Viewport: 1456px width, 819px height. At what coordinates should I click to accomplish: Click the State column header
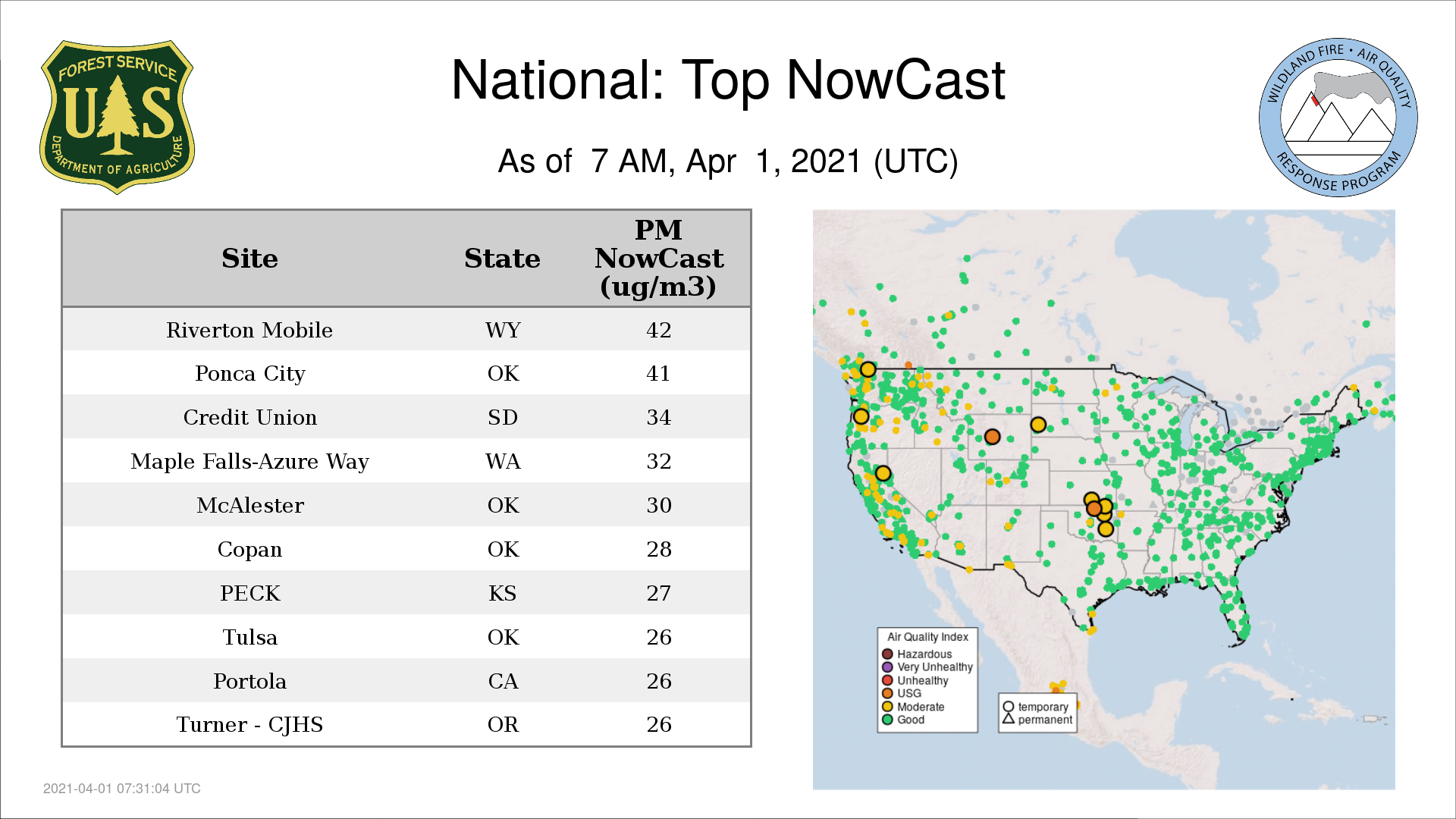click(502, 259)
